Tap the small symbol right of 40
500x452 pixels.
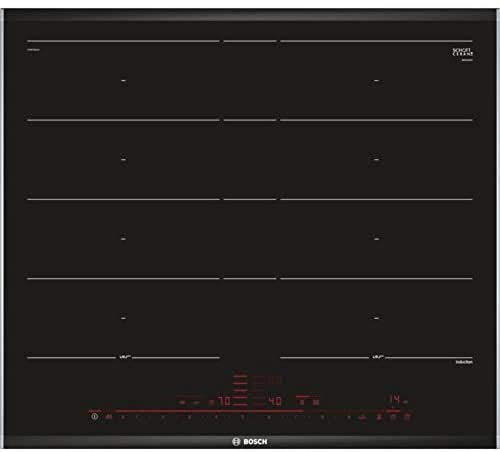[x=301, y=402]
